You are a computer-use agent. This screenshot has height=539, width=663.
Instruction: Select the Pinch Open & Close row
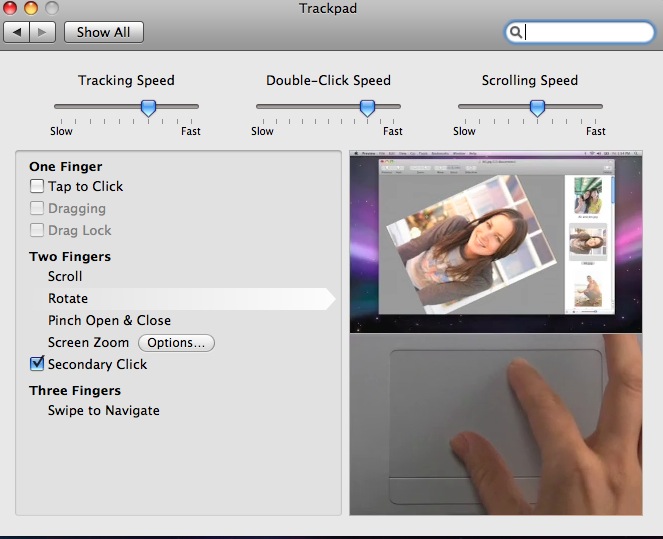pos(110,320)
